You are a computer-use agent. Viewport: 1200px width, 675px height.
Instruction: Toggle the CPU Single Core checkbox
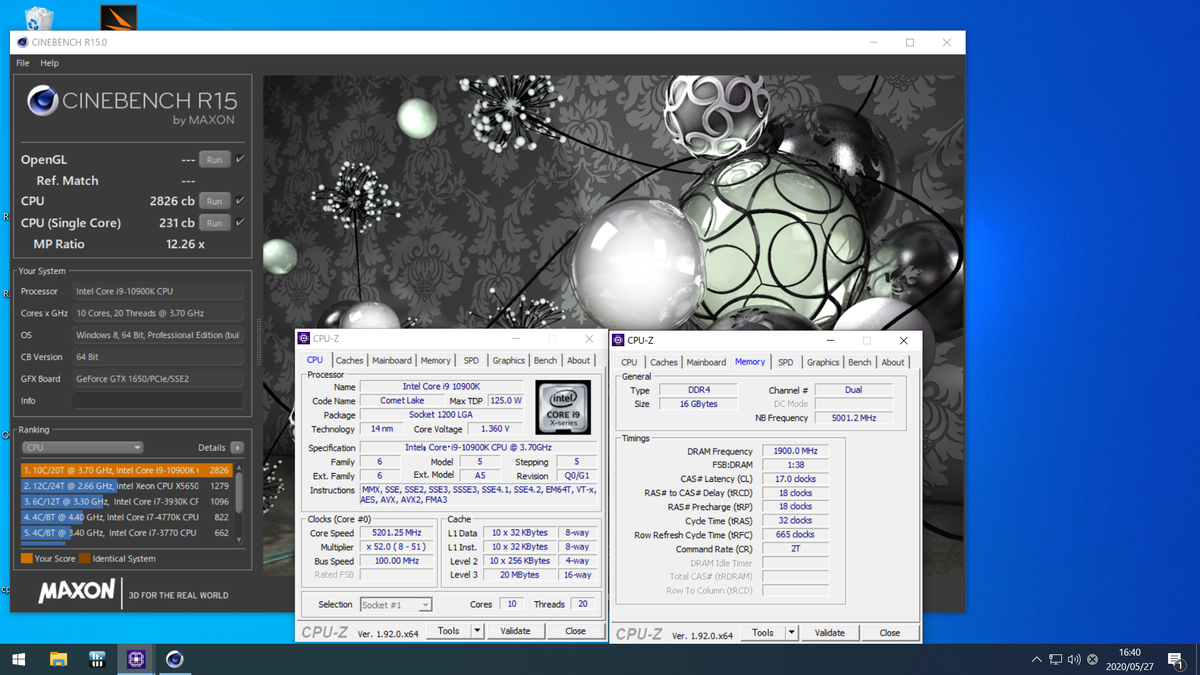point(240,222)
